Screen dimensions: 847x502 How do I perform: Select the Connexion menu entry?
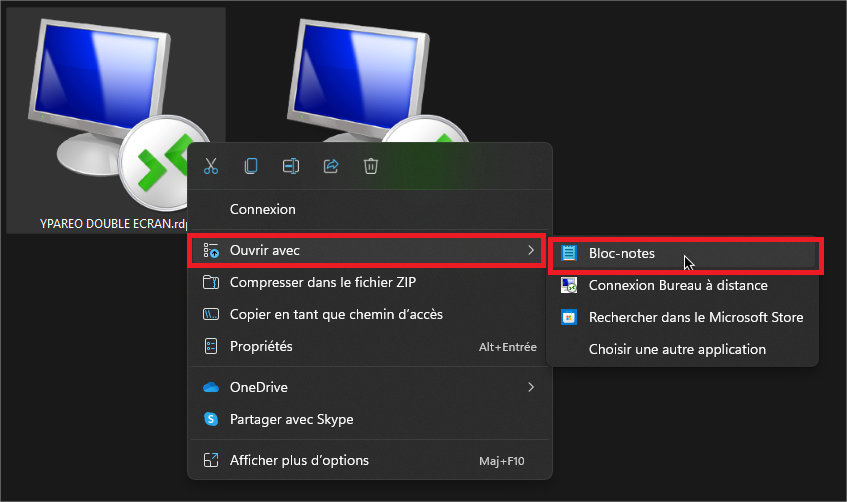263,209
